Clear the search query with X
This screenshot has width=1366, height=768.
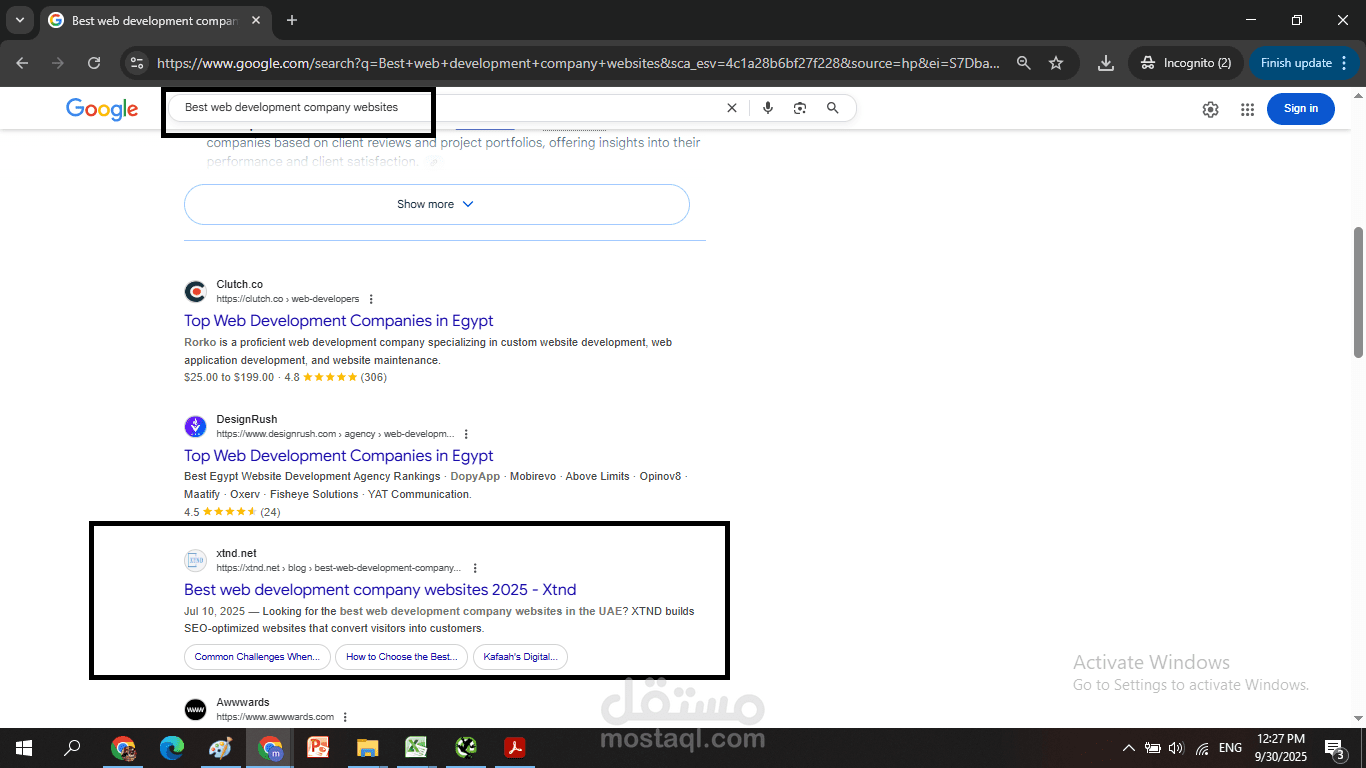731,108
